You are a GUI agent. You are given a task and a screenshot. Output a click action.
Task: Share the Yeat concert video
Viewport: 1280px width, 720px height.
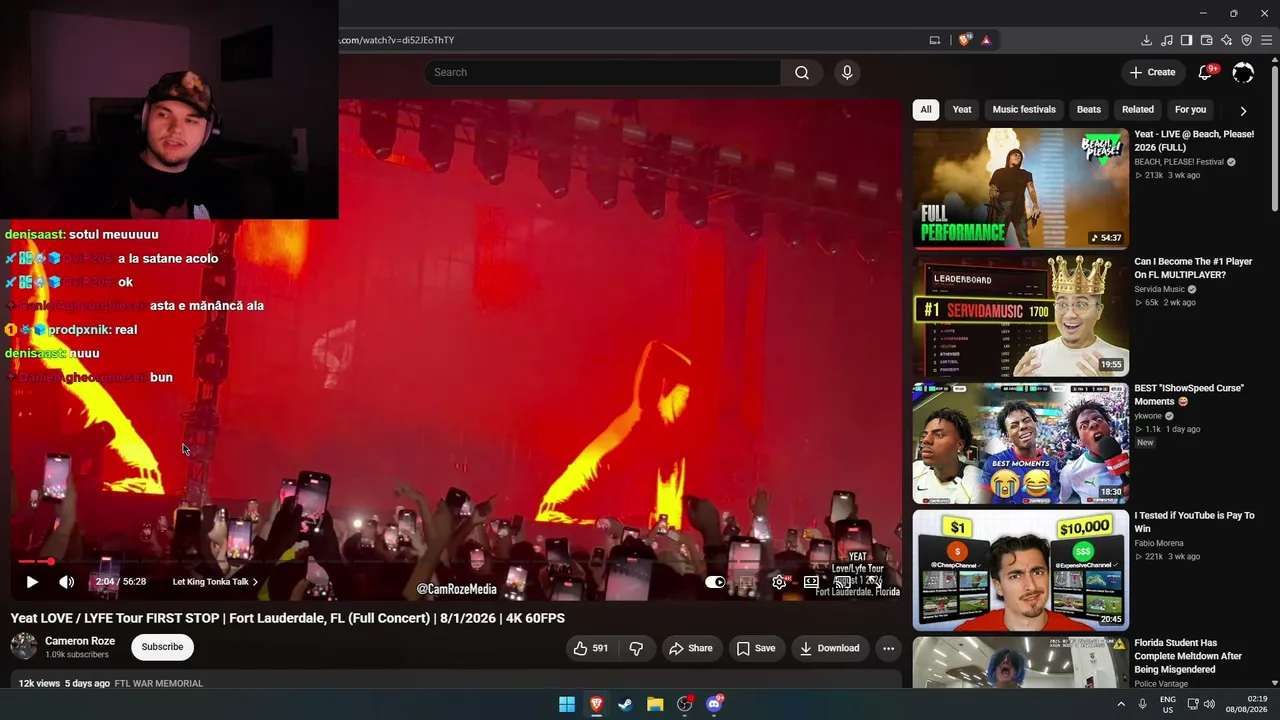click(691, 648)
